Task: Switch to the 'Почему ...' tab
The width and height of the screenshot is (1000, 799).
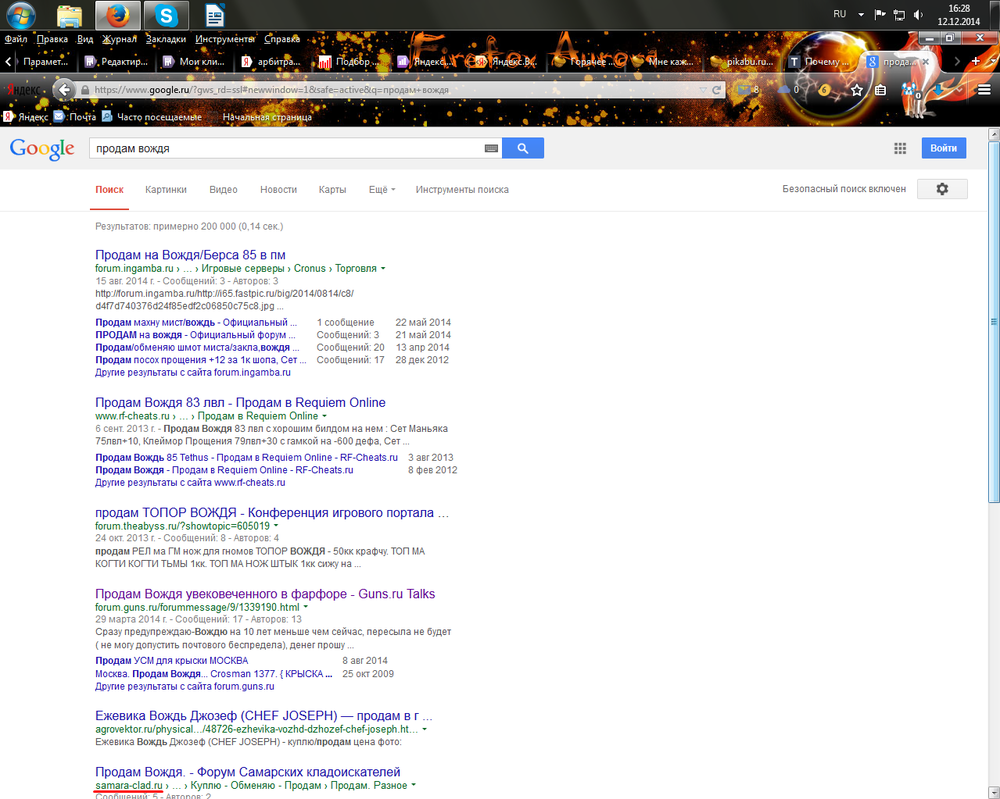Action: point(821,62)
